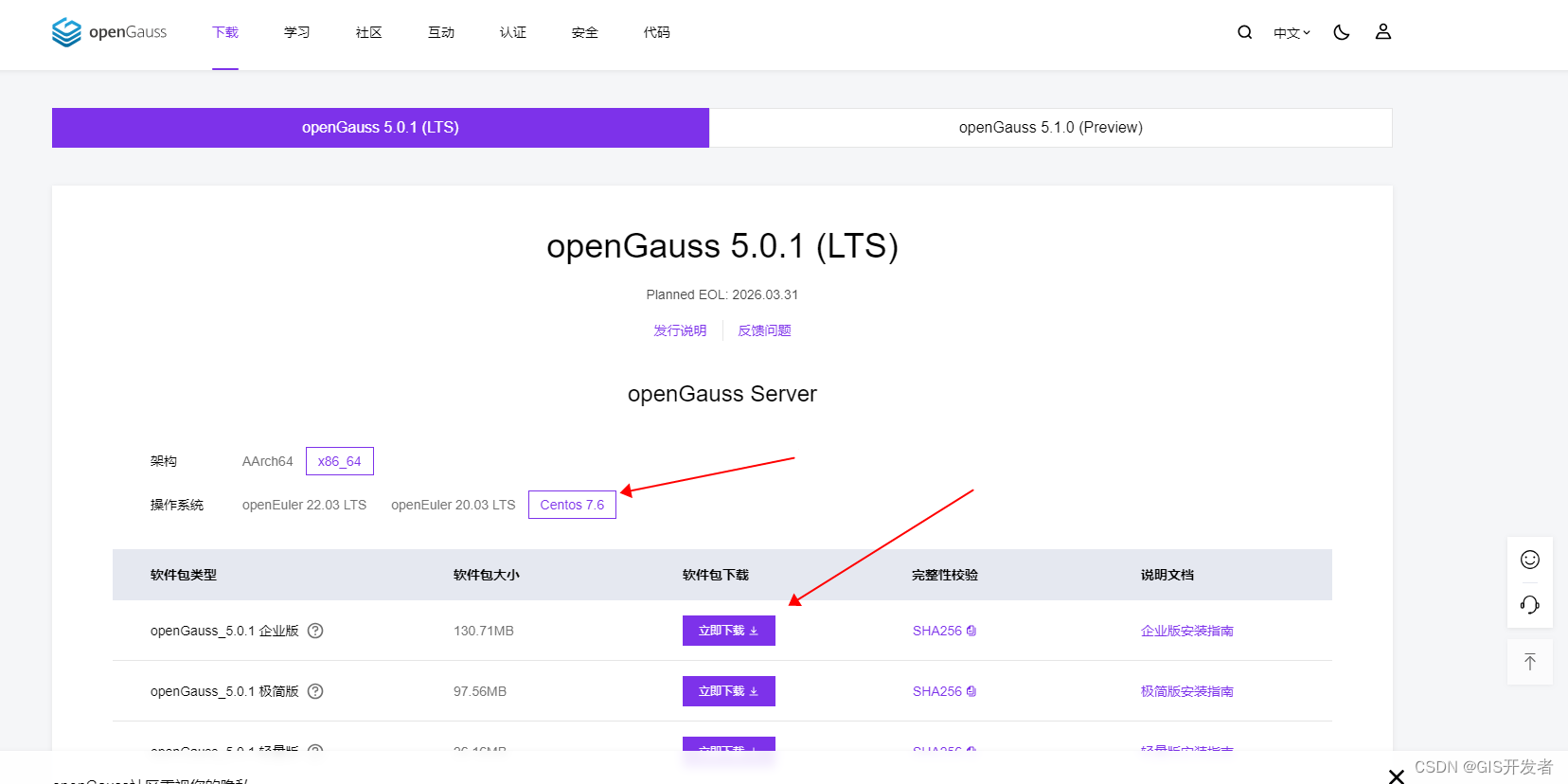Choose openEuler 20.03 LTS operating system
The height and width of the screenshot is (784, 1568).
point(454,505)
